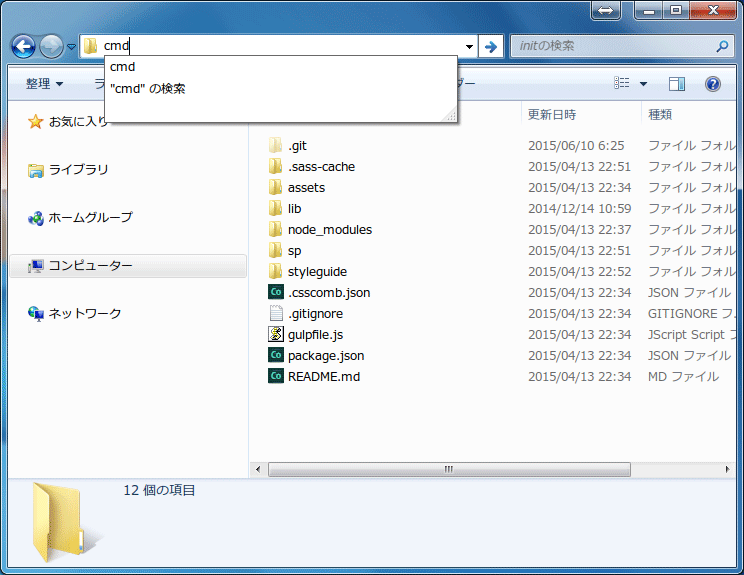The height and width of the screenshot is (575, 744).
Task: Click the assets folder icon
Action: (275, 187)
